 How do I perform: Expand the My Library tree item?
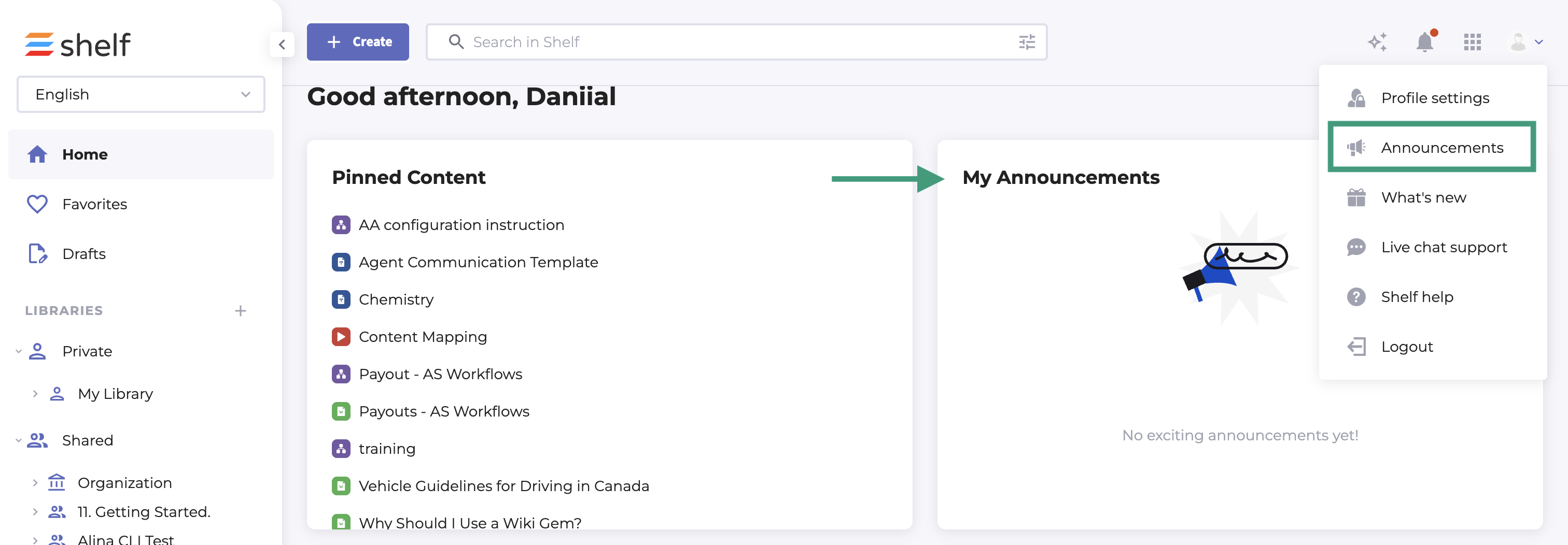pyautogui.click(x=35, y=394)
